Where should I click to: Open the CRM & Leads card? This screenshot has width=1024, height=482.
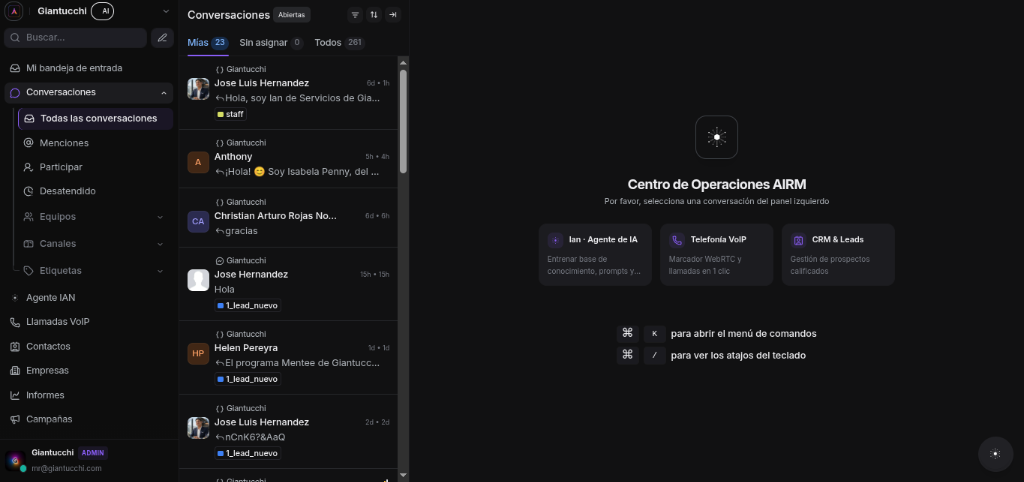[838, 255]
